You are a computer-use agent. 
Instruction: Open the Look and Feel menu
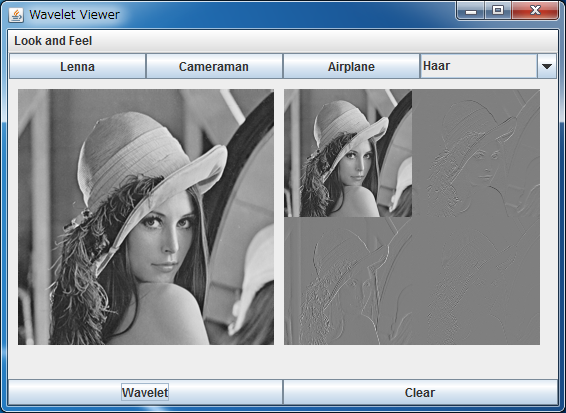coord(53,41)
